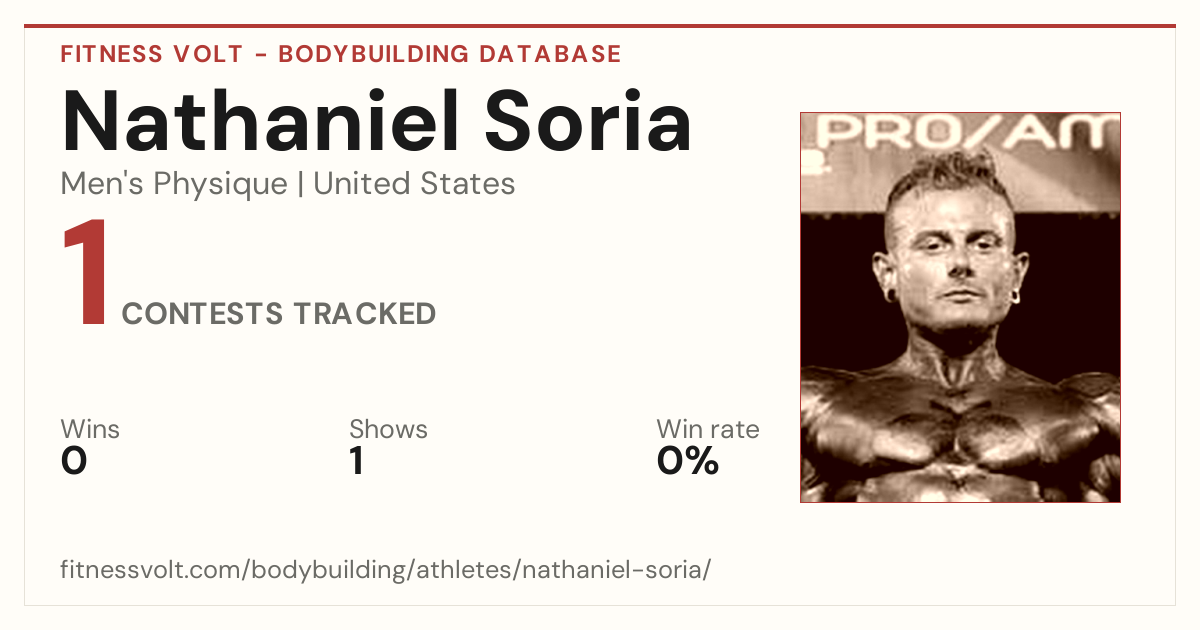The width and height of the screenshot is (1200, 630).
Task: Click the shows value 1
Action: pos(356,461)
